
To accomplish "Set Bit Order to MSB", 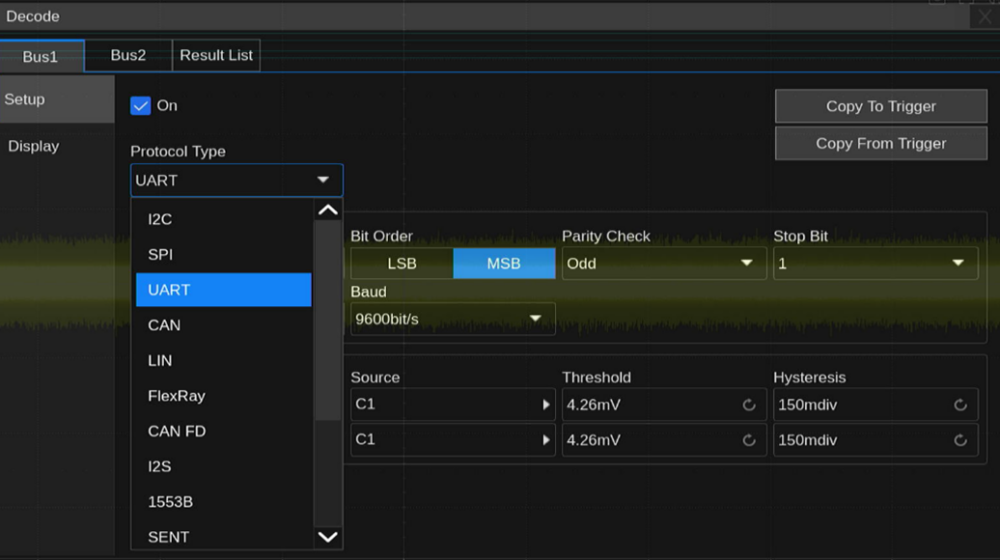I will click(x=504, y=264).
